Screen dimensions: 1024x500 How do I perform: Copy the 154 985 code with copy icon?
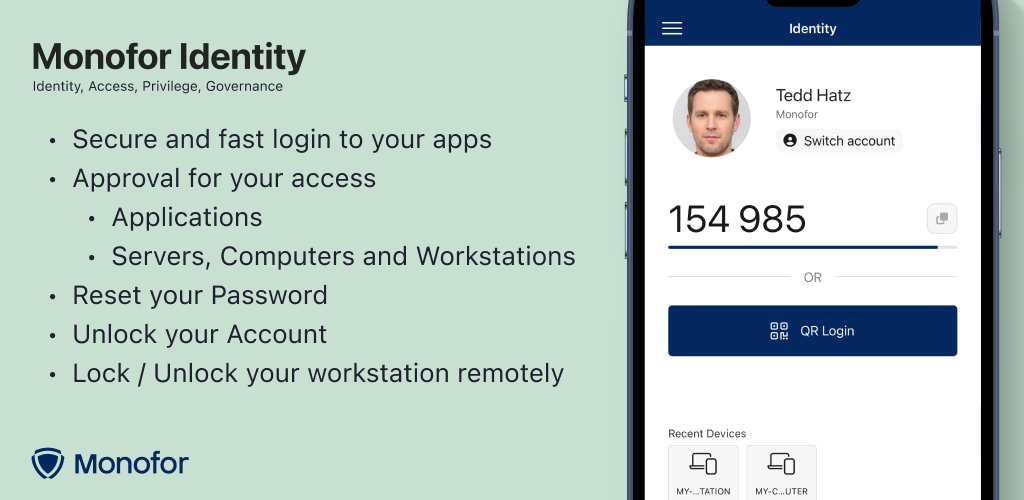pos(942,219)
